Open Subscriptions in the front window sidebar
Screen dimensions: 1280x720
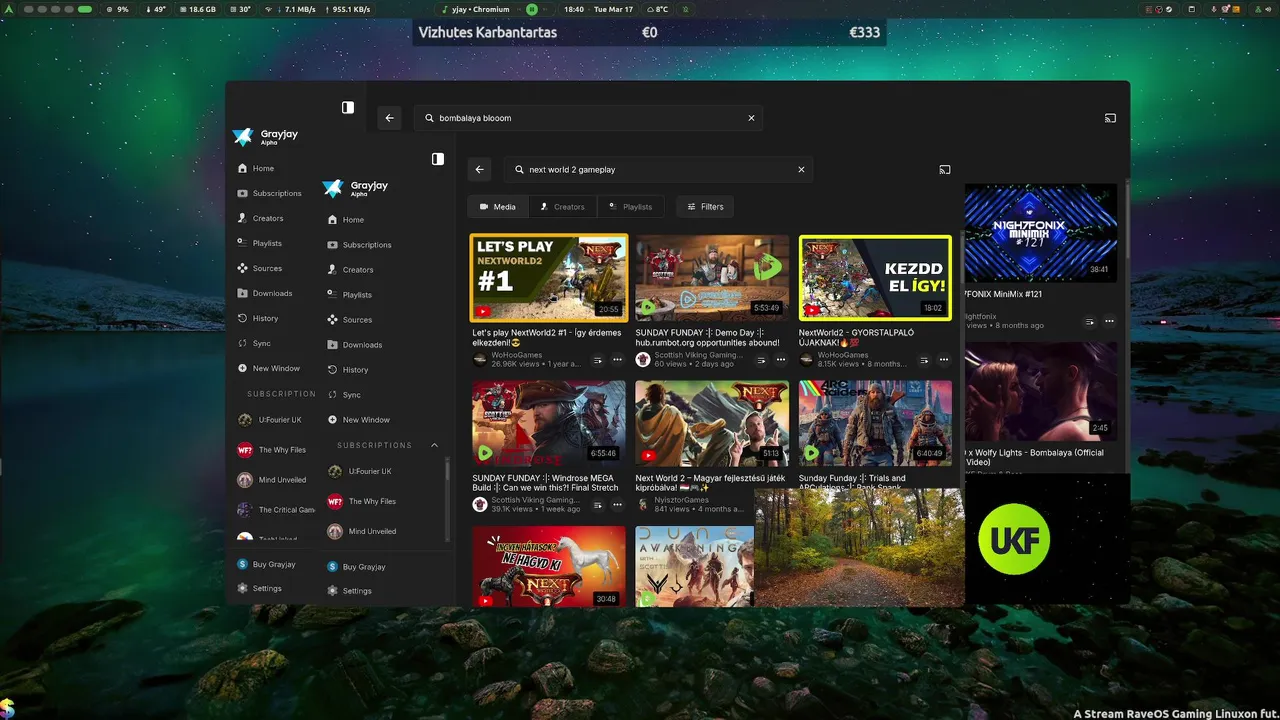(367, 245)
